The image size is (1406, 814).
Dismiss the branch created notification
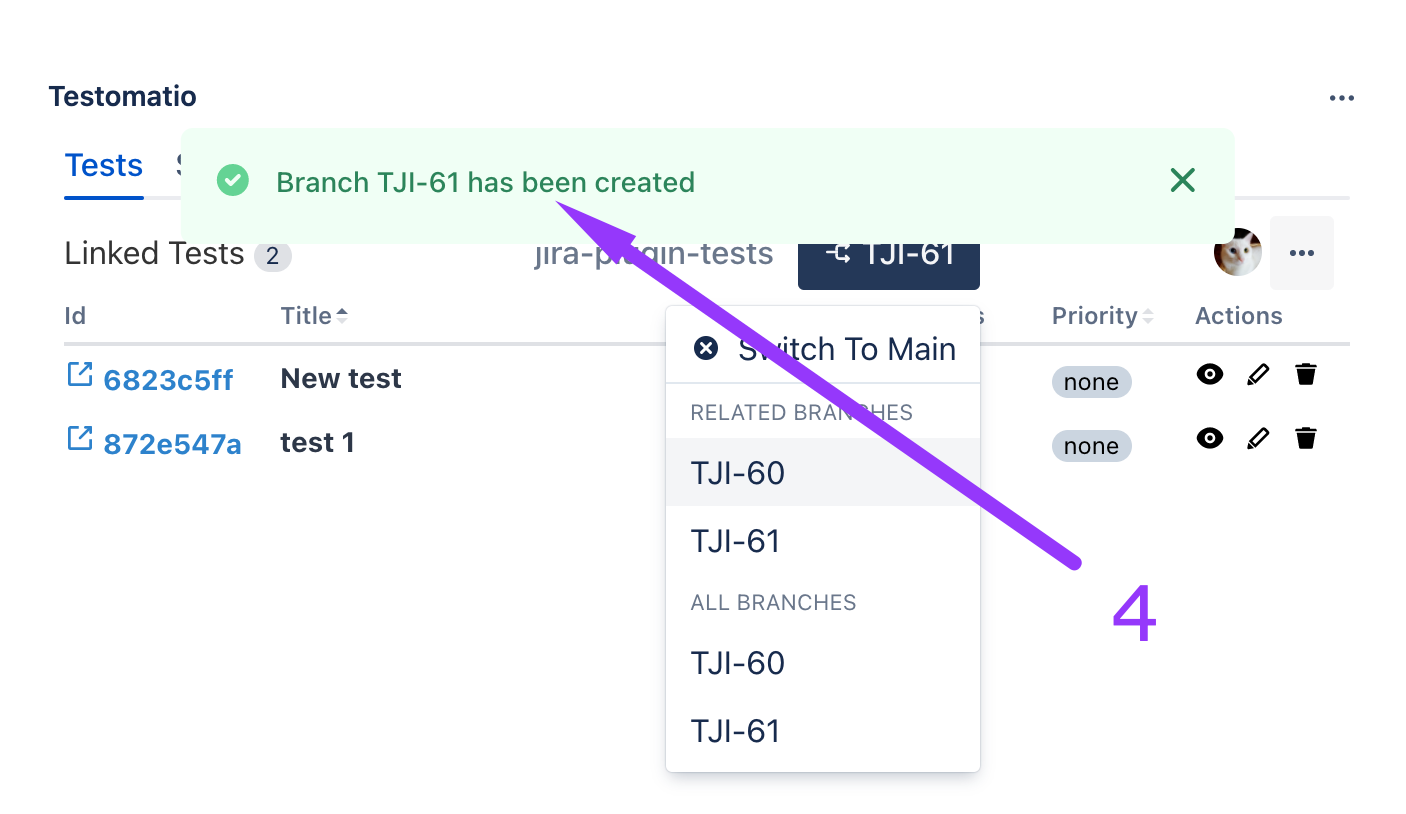tap(1182, 181)
